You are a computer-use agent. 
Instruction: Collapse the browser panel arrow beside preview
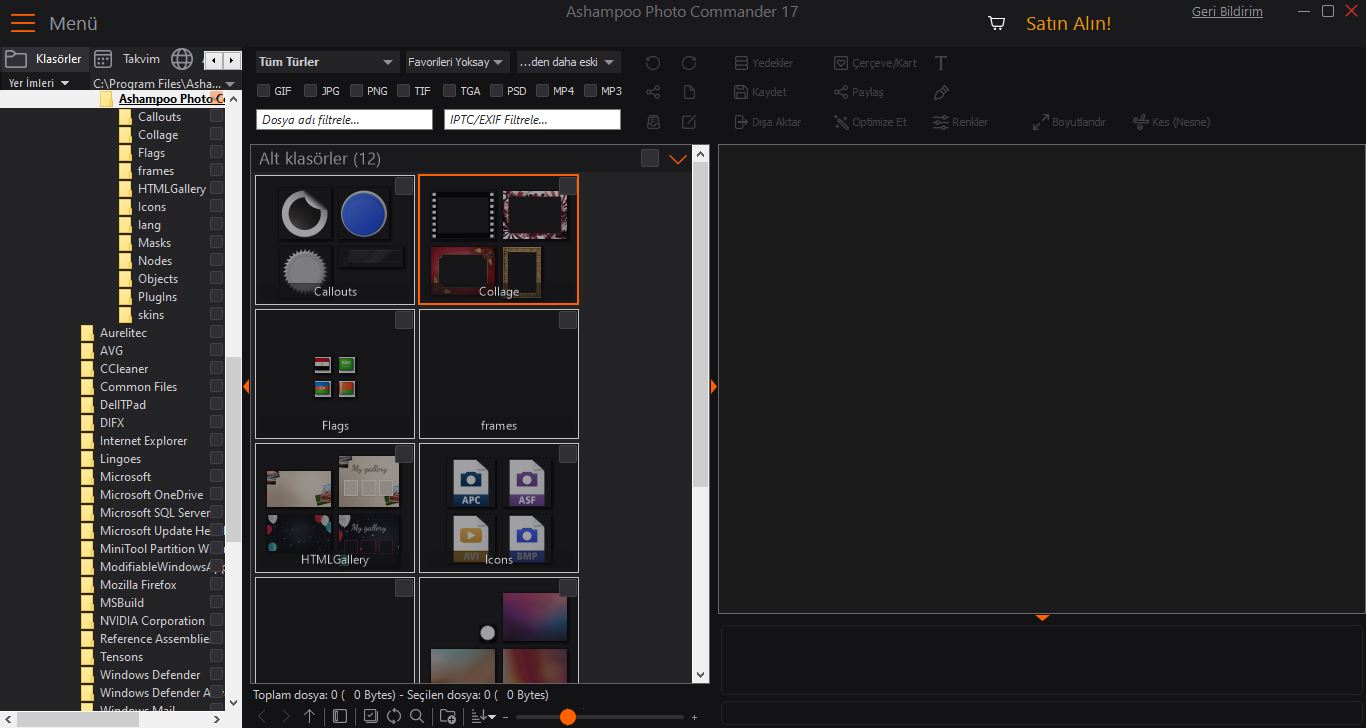(714, 386)
